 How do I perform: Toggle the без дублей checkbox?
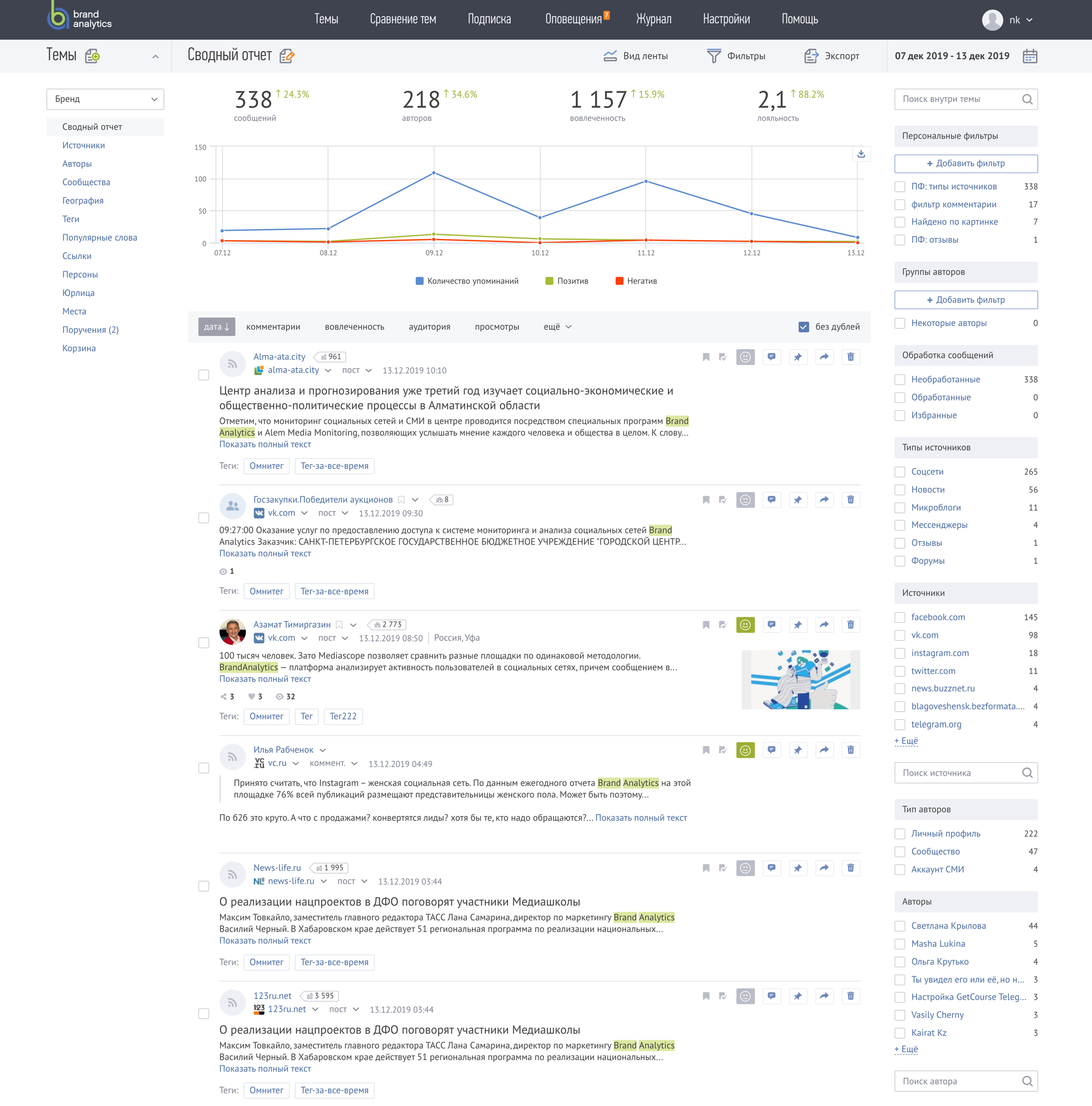pos(804,326)
